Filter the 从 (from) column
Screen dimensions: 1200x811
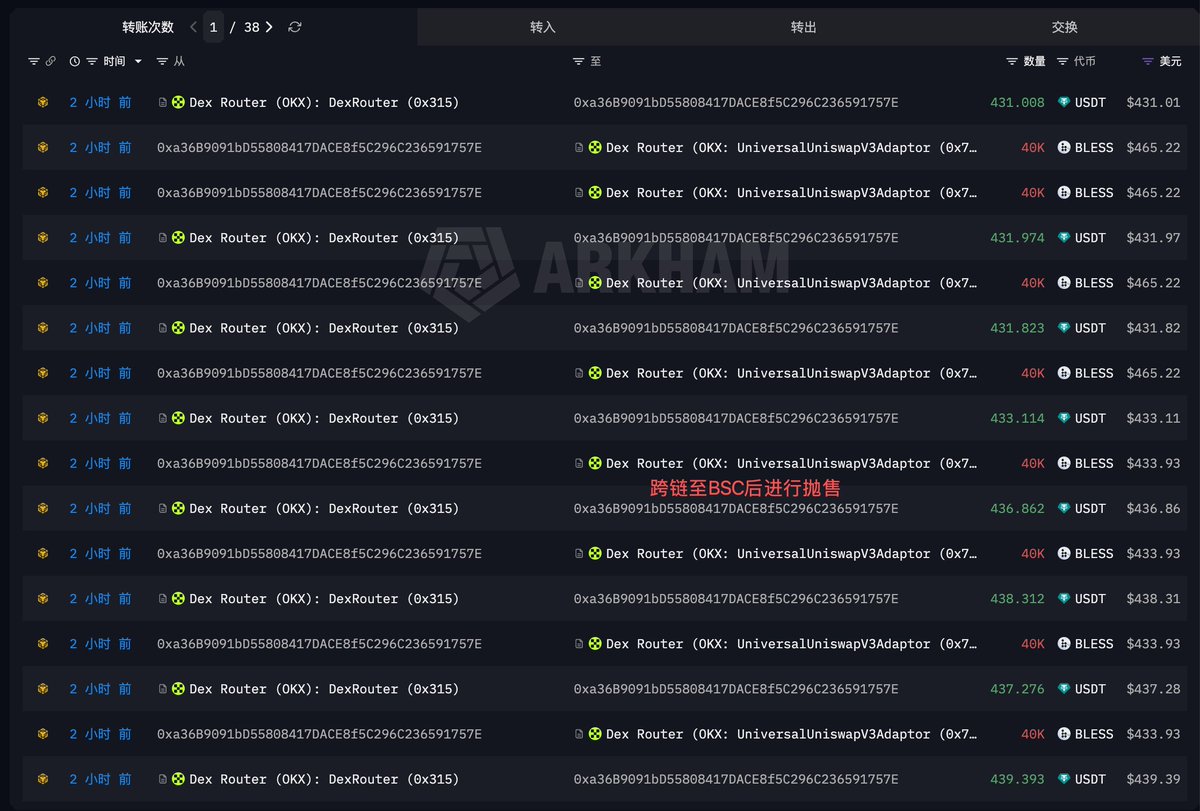pyautogui.click(x=164, y=62)
